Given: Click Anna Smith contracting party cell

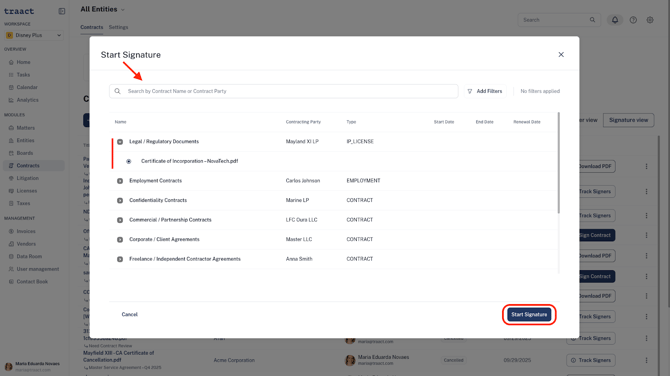Looking at the screenshot, I should click(299, 259).
